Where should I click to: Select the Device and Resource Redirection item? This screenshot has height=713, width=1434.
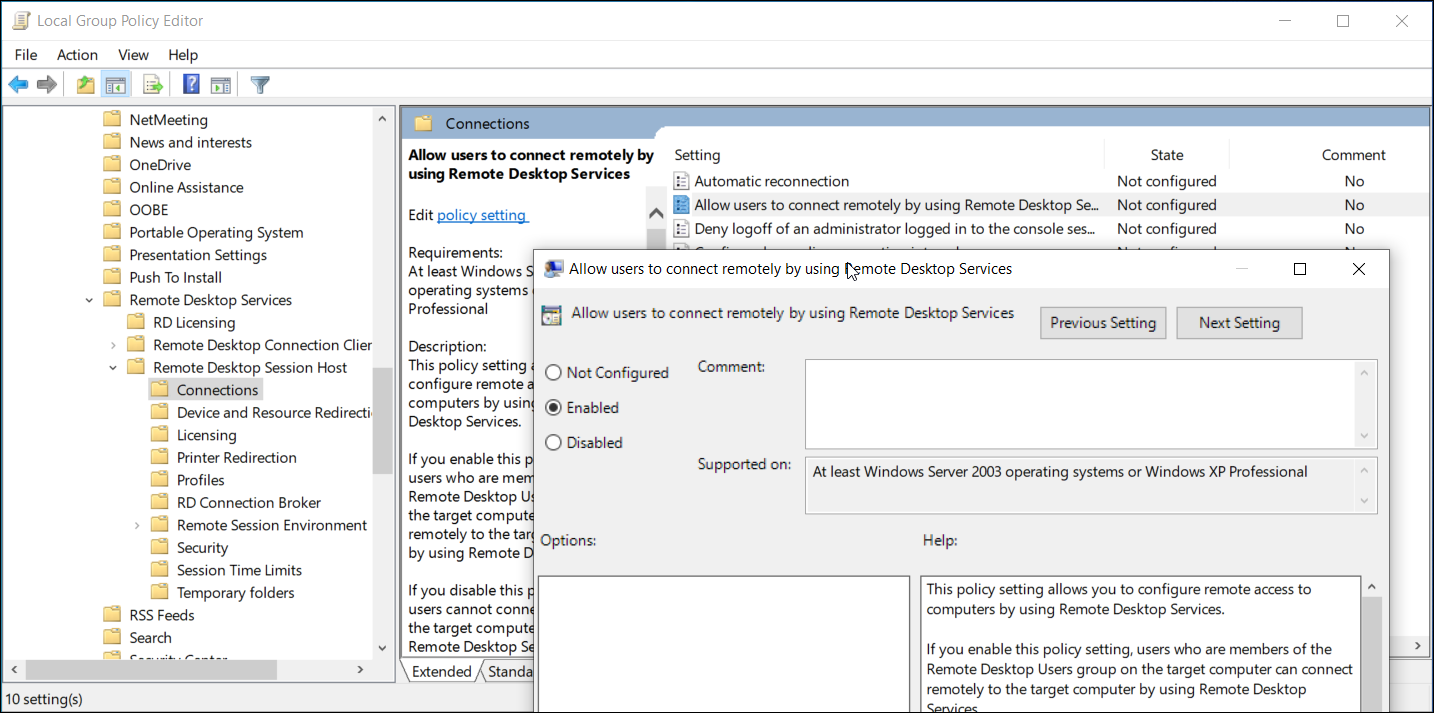pos(273,412)
